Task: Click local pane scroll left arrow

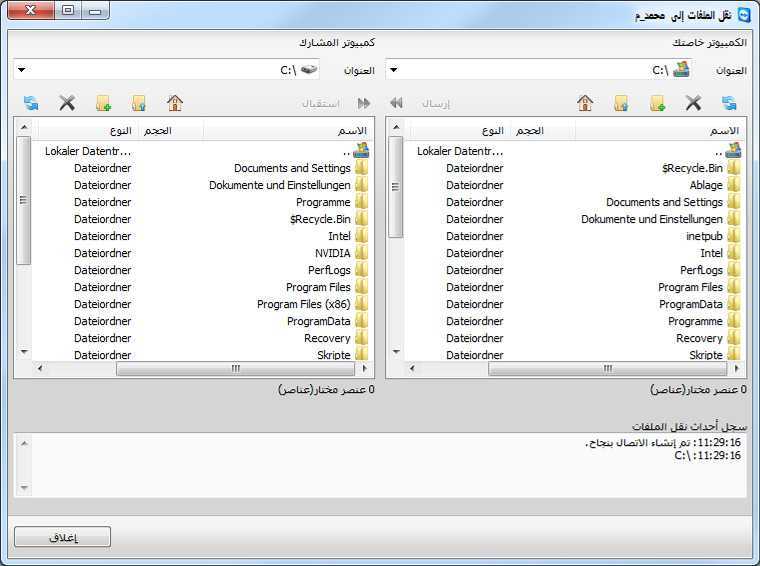Action: click(412, 368)
